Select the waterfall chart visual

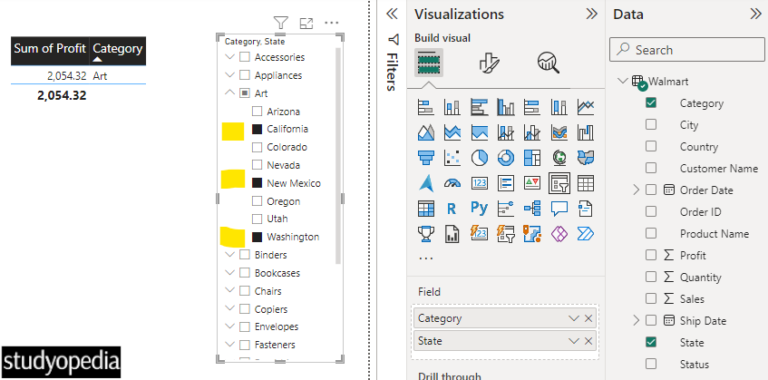pos(585,132)
